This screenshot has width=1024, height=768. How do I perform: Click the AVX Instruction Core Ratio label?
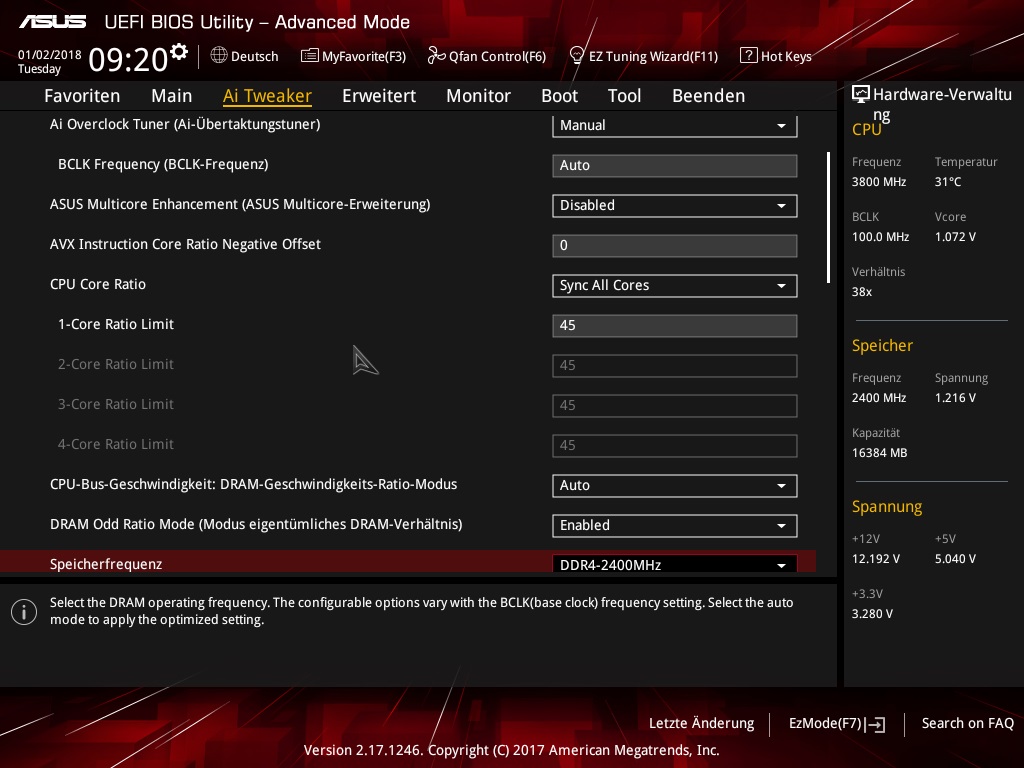coord(185,244)
